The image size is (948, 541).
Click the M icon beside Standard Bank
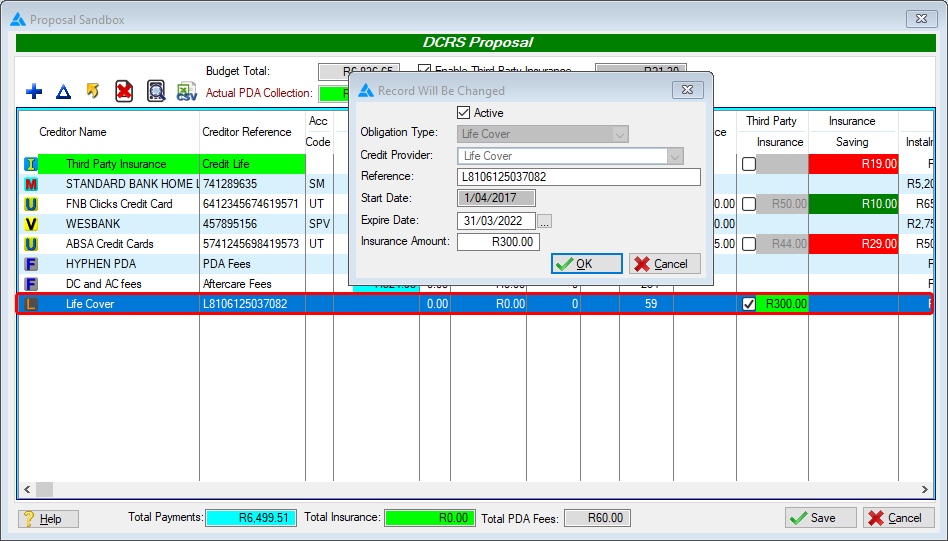pos(31,184)
